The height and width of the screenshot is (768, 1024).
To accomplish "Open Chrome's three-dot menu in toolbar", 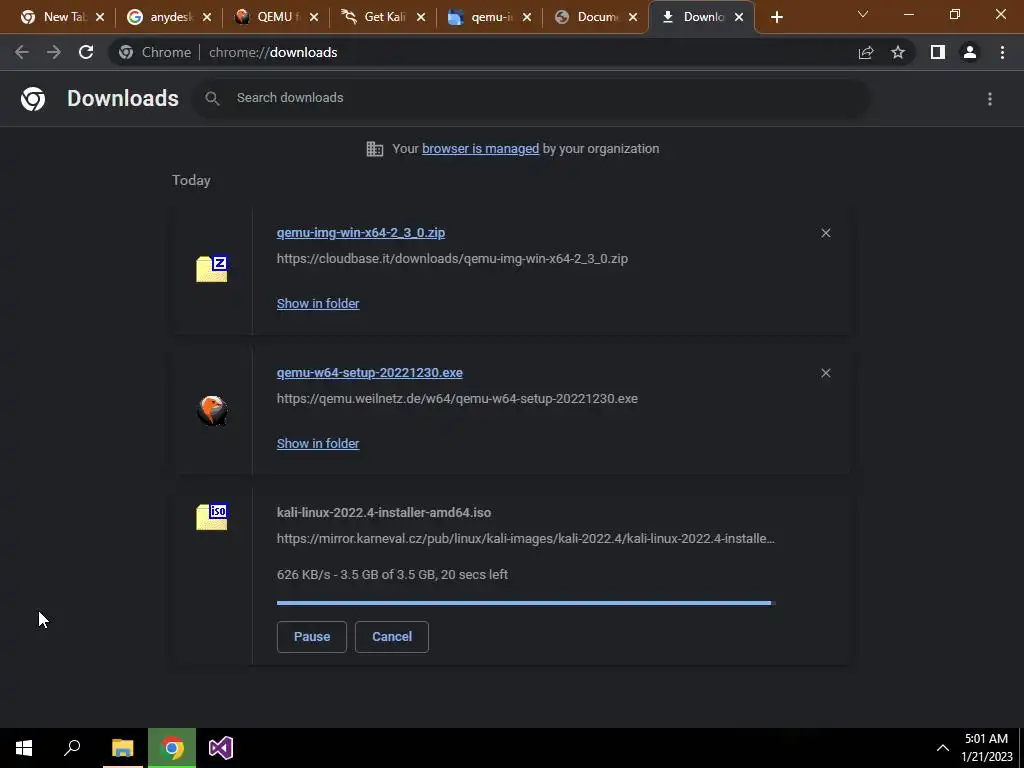I will [x=1002, y=52].
